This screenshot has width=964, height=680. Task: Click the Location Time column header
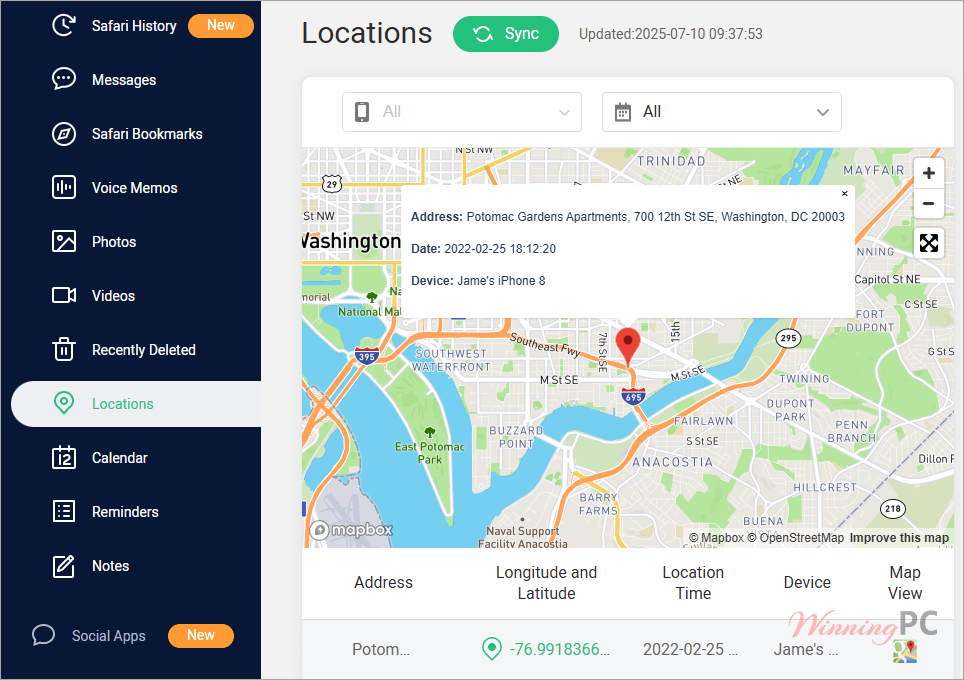693,583
